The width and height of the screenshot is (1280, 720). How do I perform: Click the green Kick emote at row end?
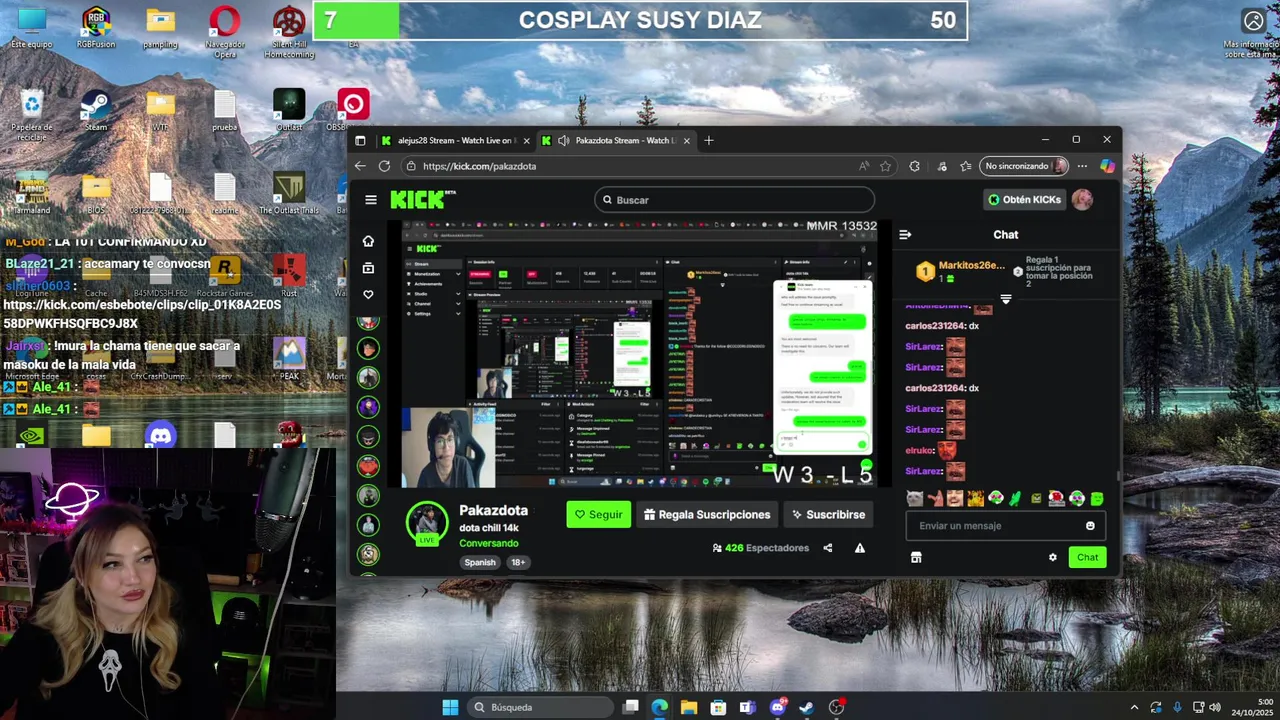1097,498
